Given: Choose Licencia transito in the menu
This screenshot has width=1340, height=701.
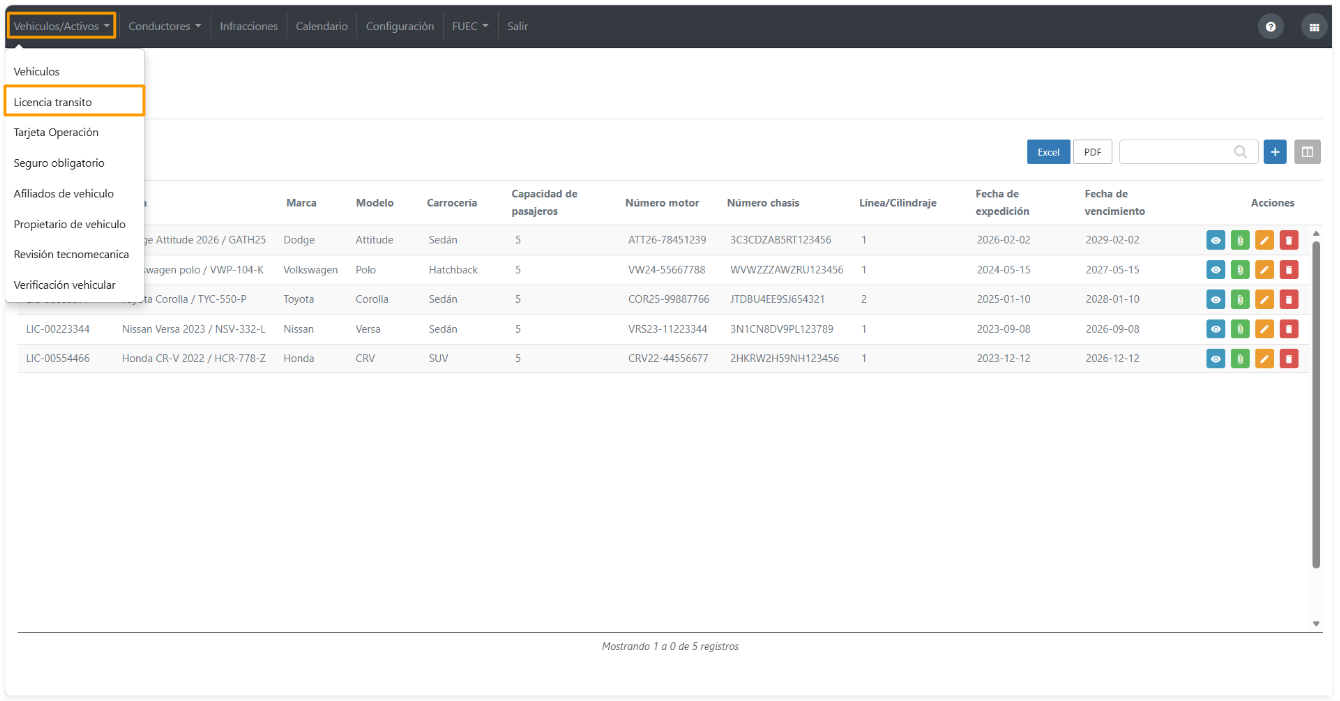Looking at the screenshot, I should [75, 102].
